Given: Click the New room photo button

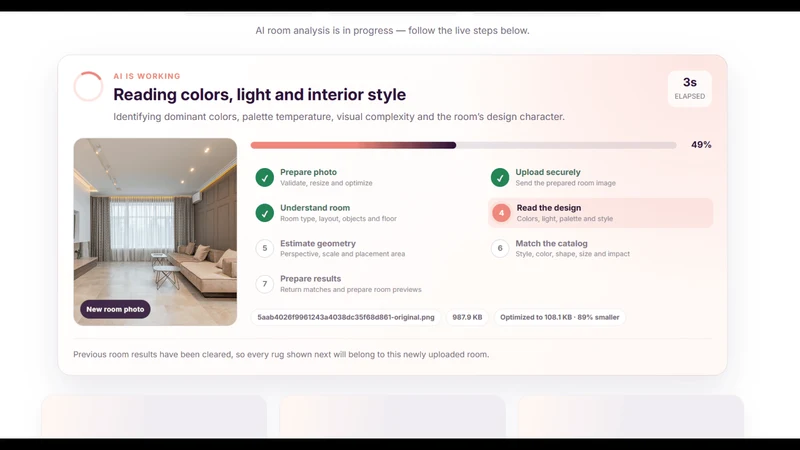Looking at the screenshot, I should (x=115, y=309).
